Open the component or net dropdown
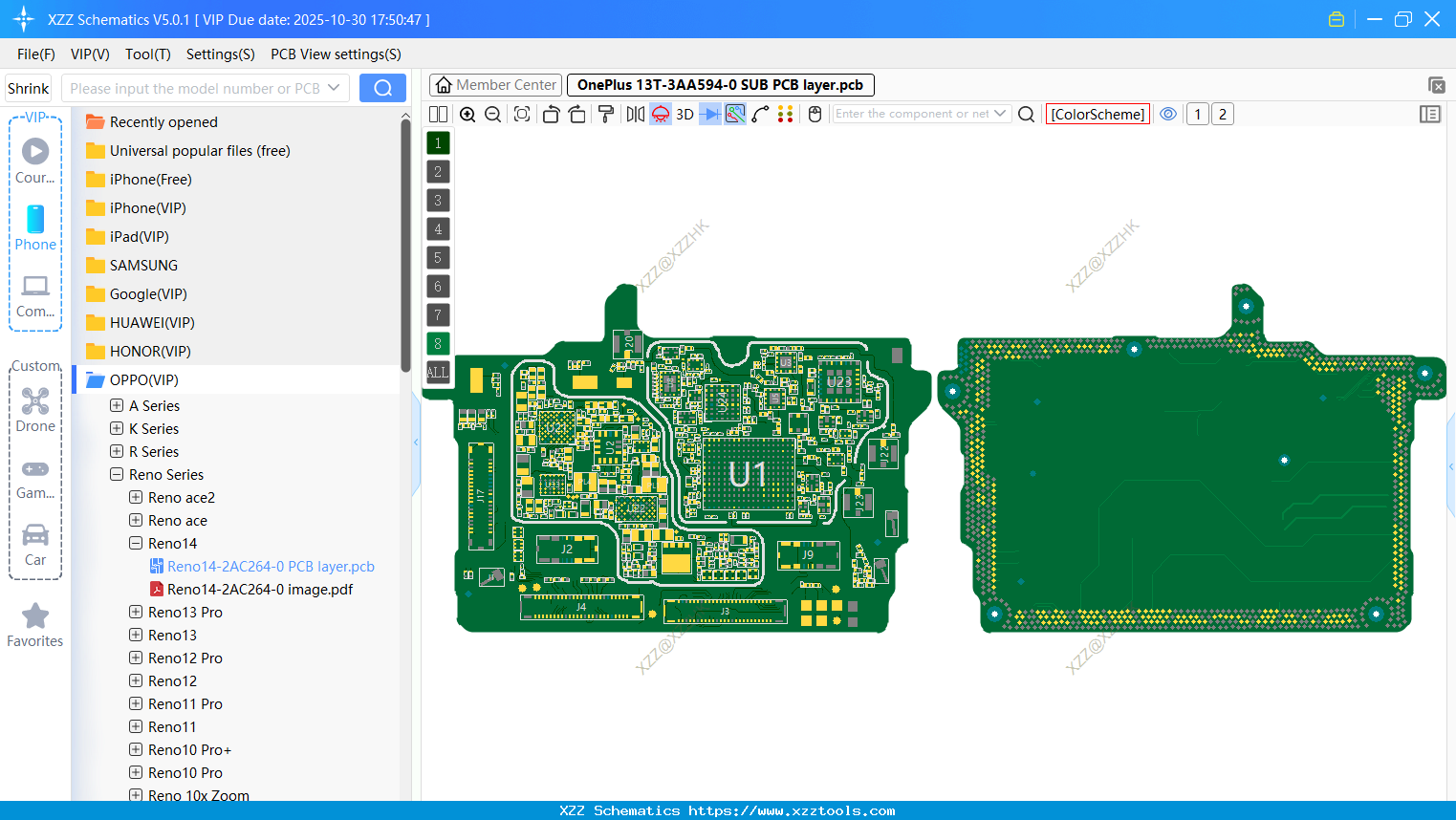The image size is (1456, 820). pos(1000,114)
